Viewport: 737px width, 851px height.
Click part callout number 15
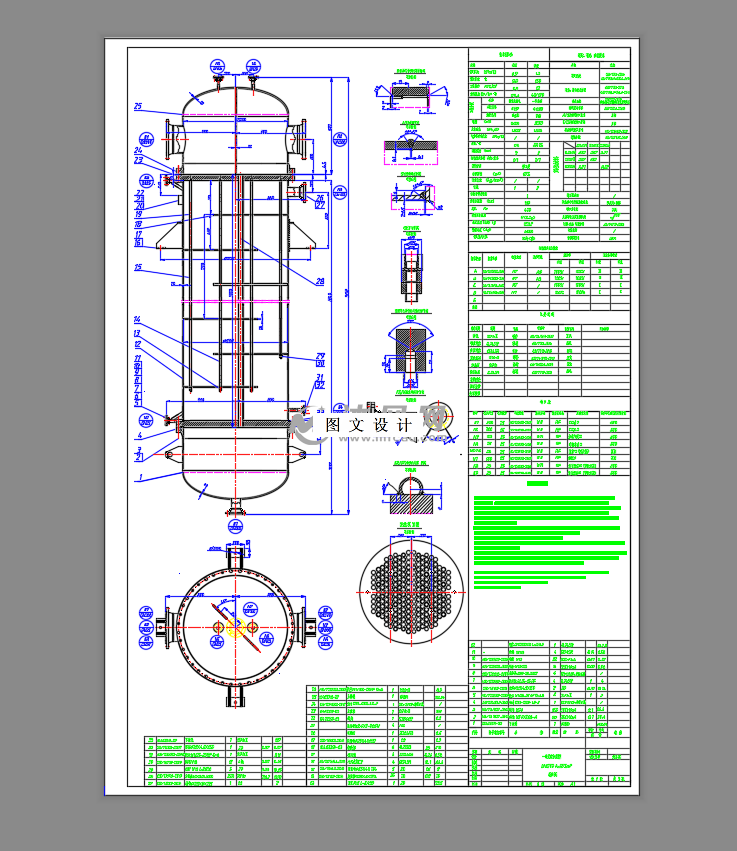coord(138,267)
